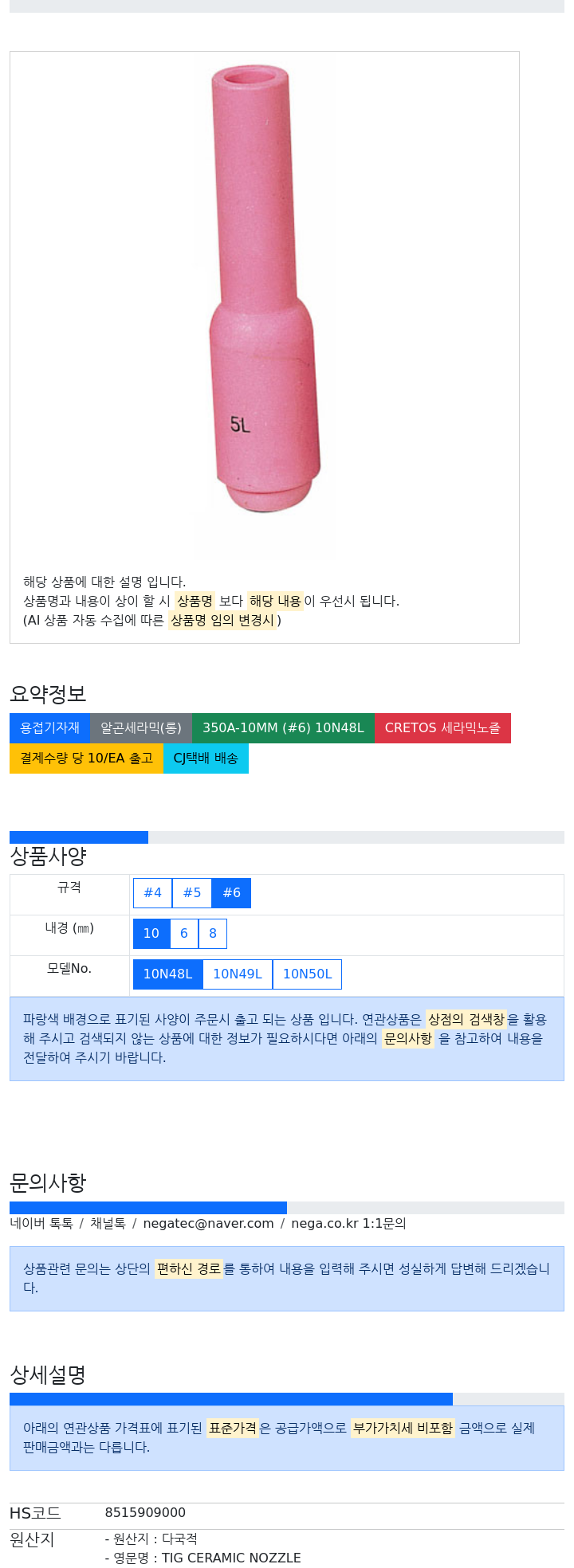The image size is (574, 1568).
Task: Click the 알곤세라믹(롱) gray tag
Action: [x=141, y=727]
